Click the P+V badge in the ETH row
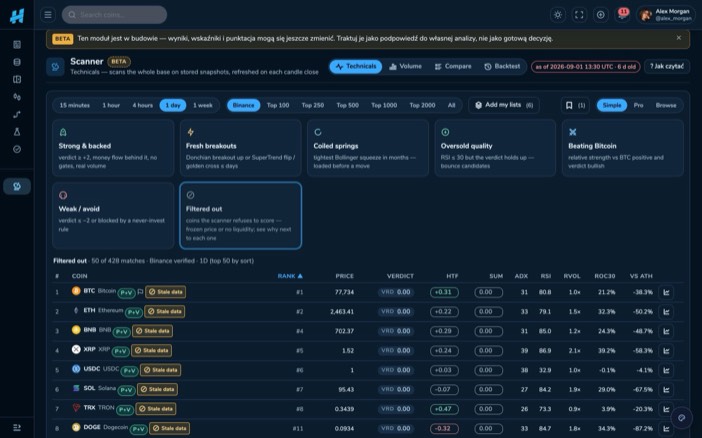This screenshot has width=702, height=438. click(x=133, y=312)
